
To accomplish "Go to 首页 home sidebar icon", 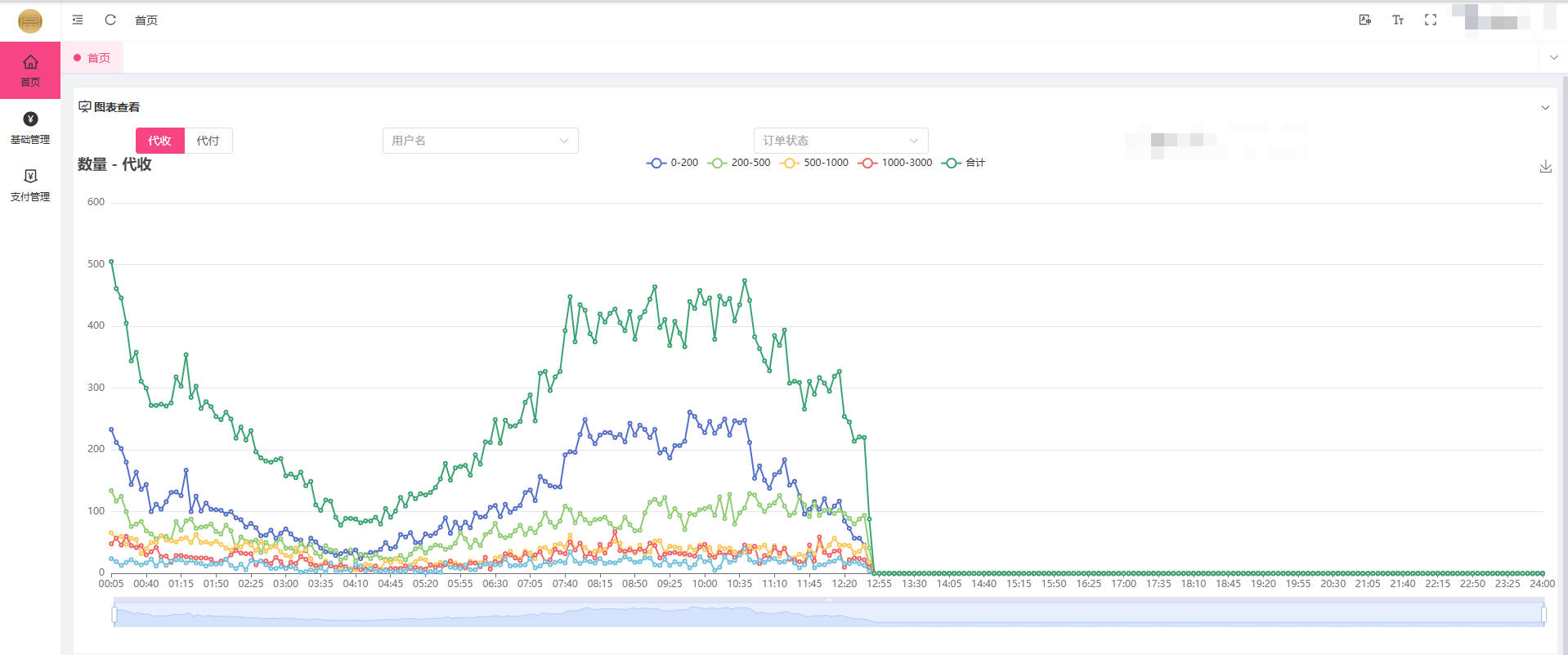I will [x=30, y=70].
